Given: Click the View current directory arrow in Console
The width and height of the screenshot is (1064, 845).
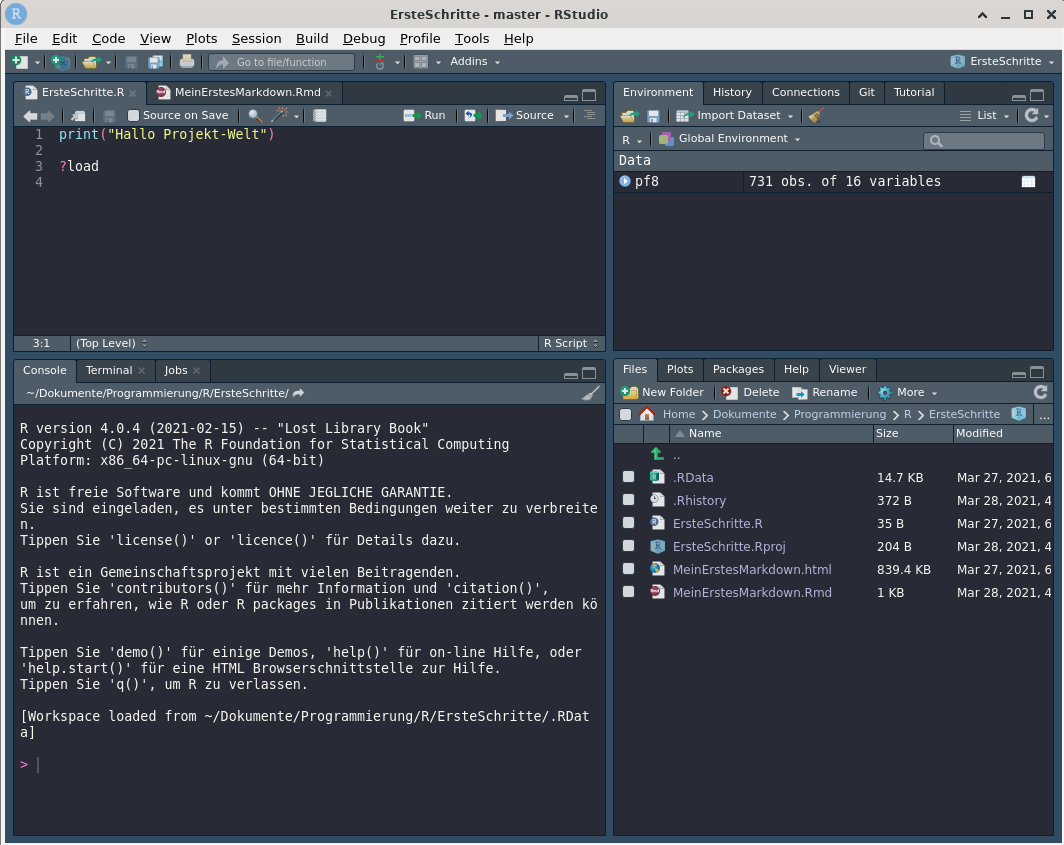Looking at the screenshot, I should pyautogui.click(x=299, y=393).
